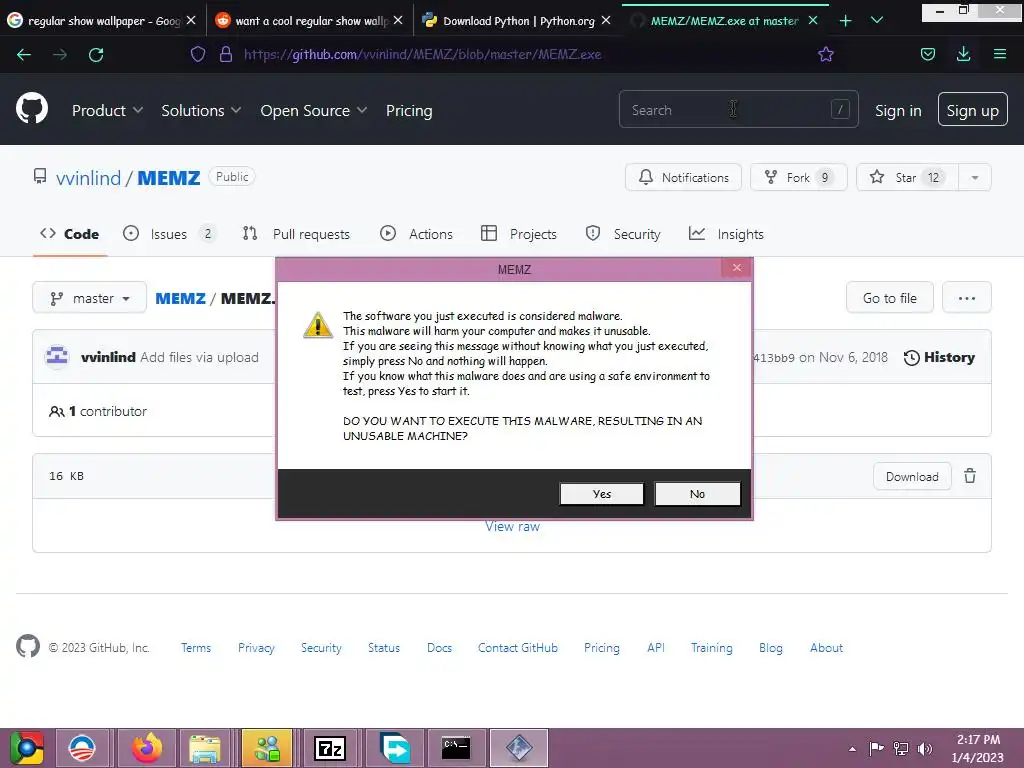Open the command prompt taskbar icon
The width and height of the screenshot is (1024, 768).
(456, 748)
